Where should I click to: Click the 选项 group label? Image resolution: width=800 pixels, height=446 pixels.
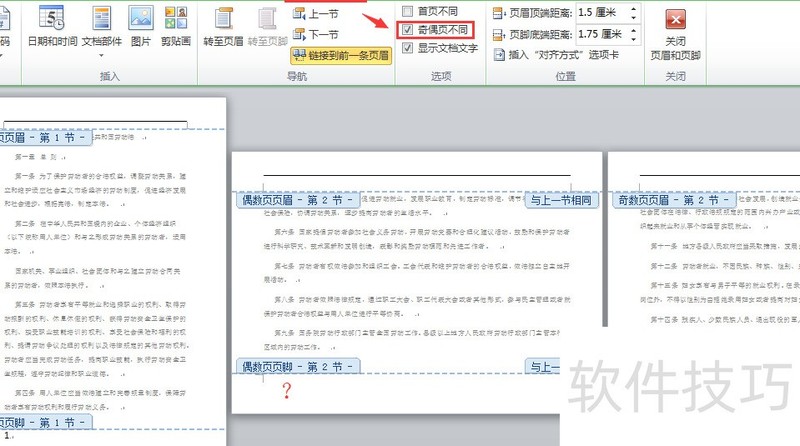441,76
